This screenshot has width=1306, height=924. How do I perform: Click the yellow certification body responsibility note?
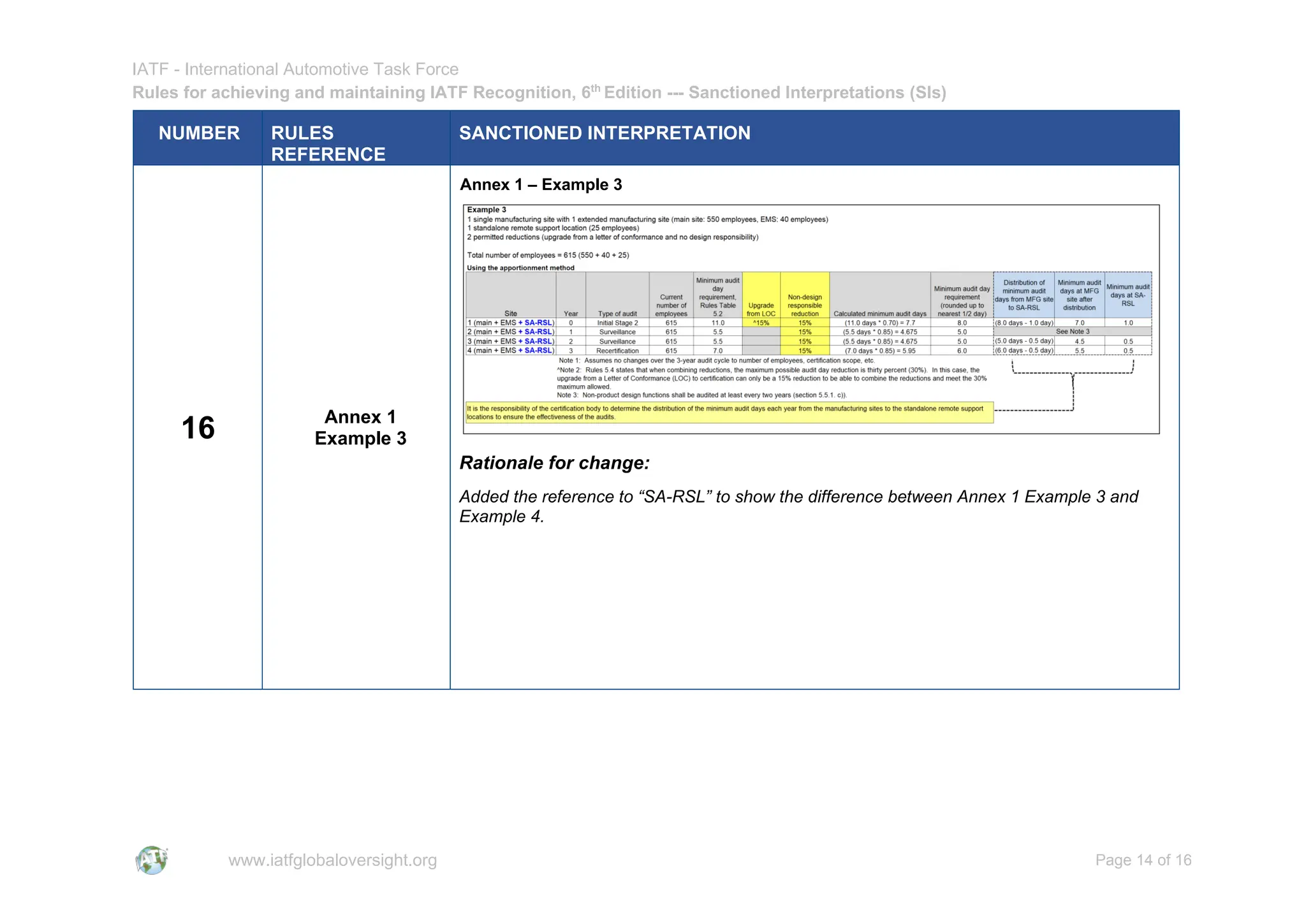pyautogui.click(x=728, y=413)
